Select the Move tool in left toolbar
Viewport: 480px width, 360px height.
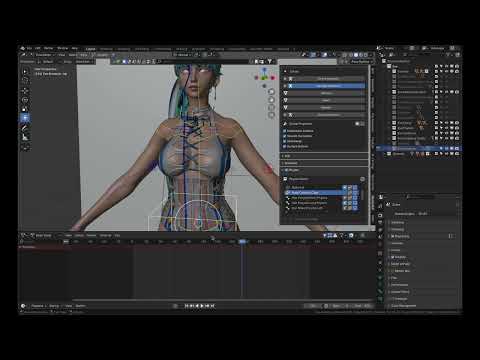25,91
